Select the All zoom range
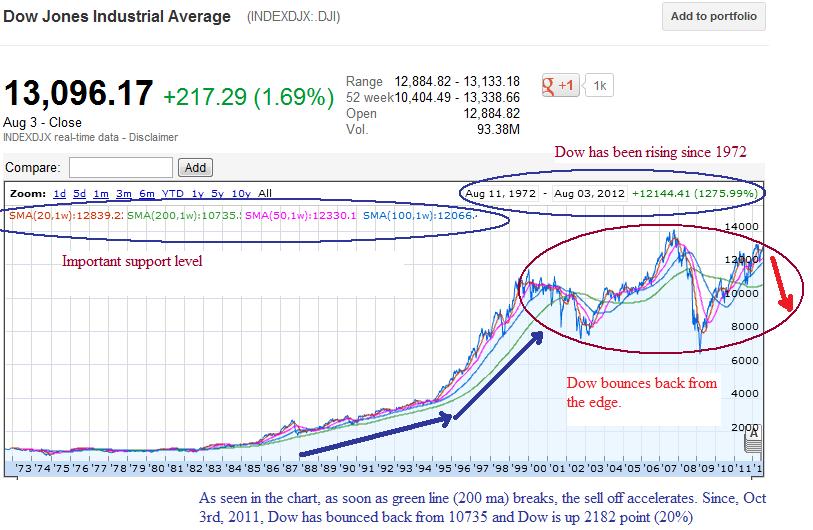The height and width of the screenshot is (530, 813). click(265, 193)
